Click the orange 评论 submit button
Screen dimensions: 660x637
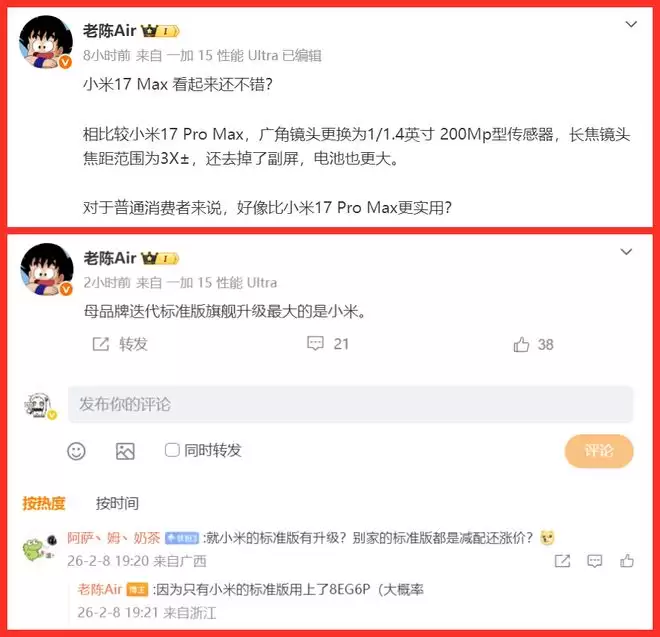599,451
